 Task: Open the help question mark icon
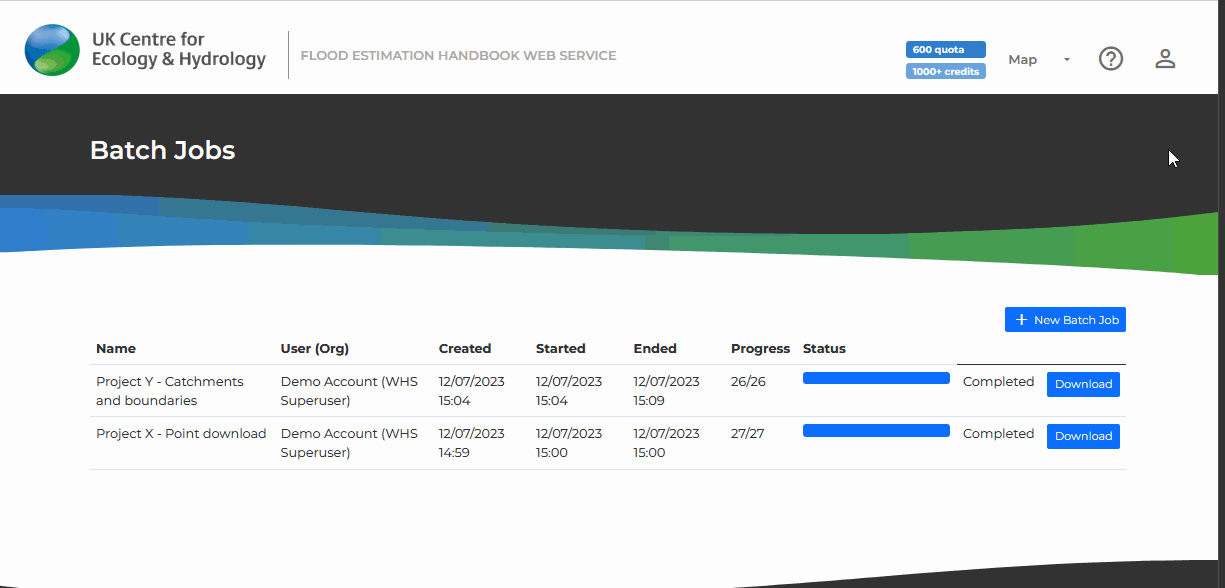click(1110, 59)
